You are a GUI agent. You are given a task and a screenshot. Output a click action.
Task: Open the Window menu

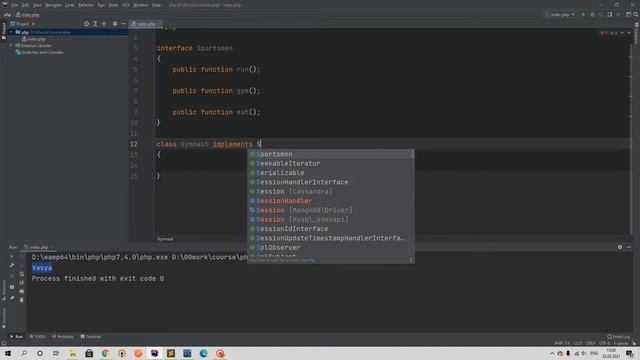141,5
